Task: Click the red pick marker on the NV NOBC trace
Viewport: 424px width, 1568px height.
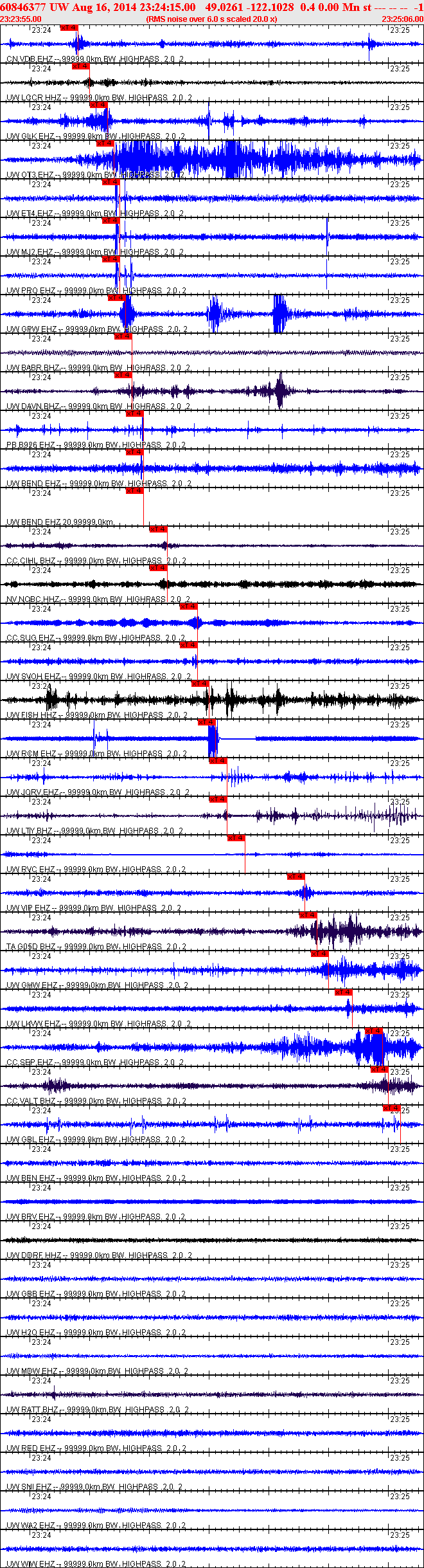Action: click(x=158, y=568)
